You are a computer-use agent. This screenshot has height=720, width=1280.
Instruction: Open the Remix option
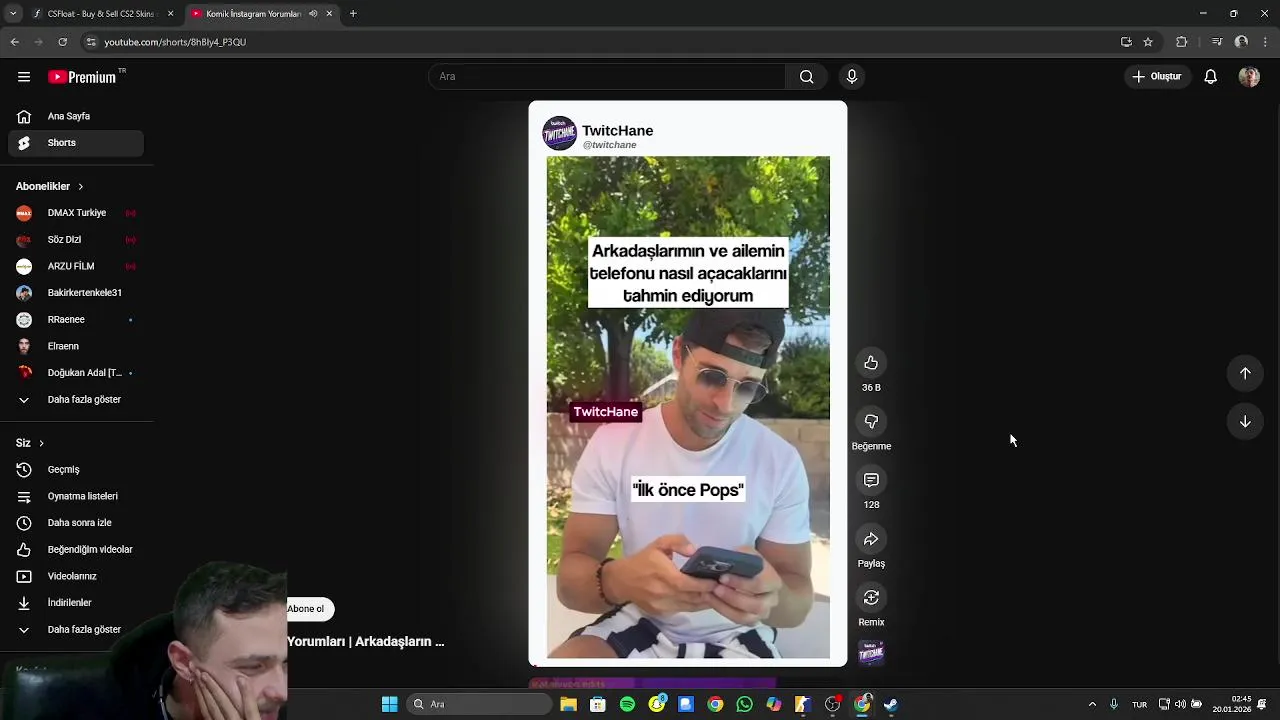871,598
